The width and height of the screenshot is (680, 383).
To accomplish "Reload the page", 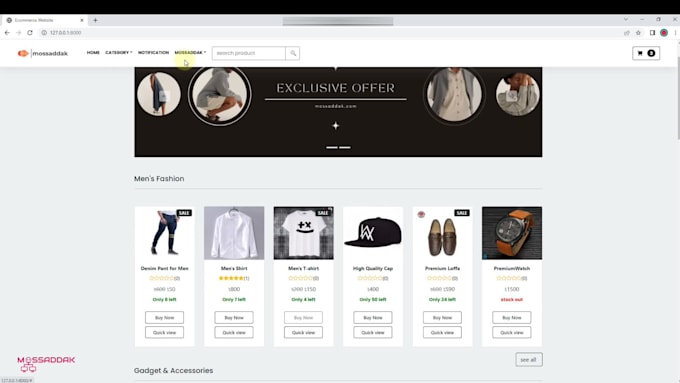I will 30,33.
